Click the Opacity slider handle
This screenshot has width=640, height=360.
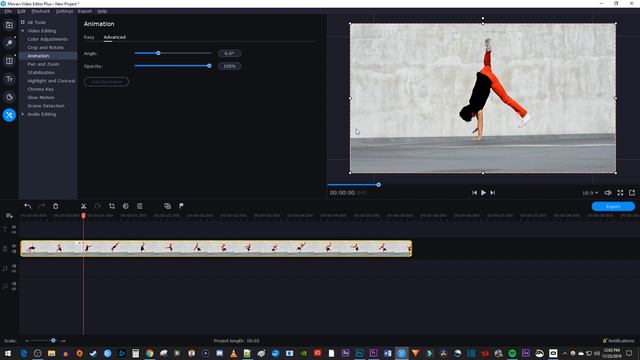[209, 66]
